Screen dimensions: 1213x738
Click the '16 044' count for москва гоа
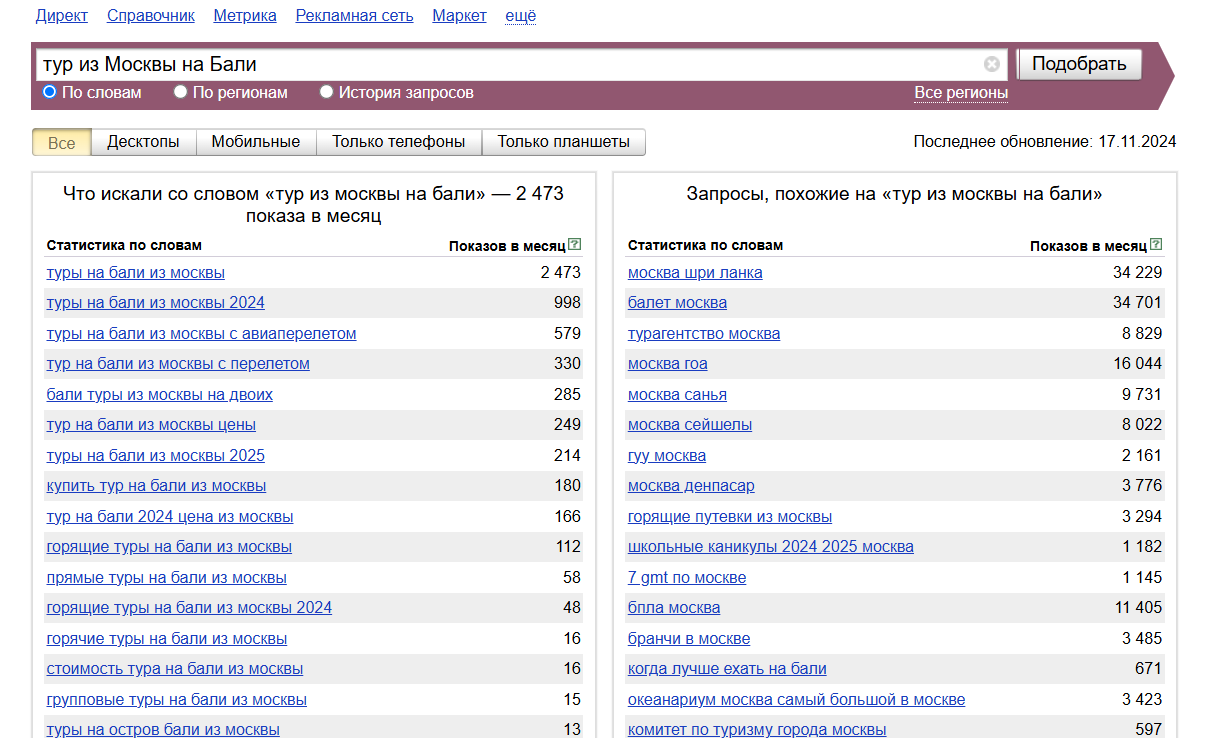(1138, 364)
